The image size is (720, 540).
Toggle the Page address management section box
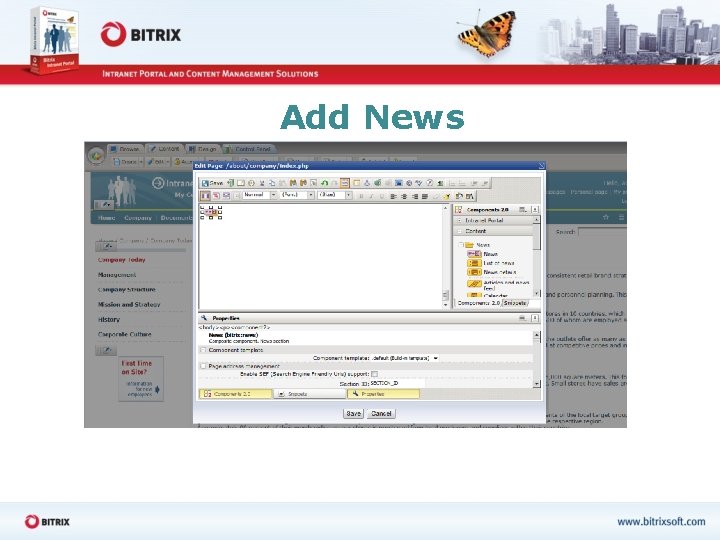pos(203,366)
